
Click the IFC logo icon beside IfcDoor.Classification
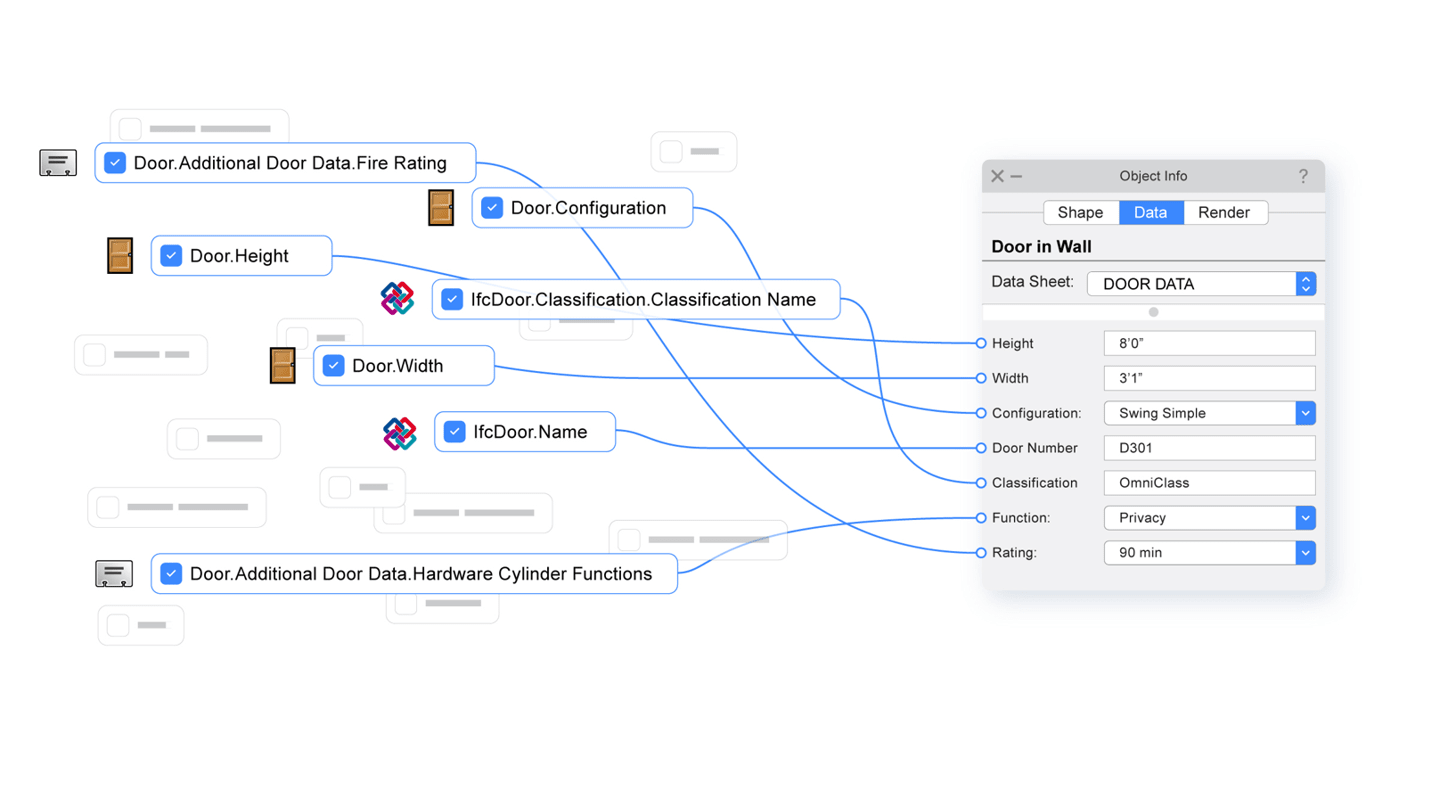point(398,299)
